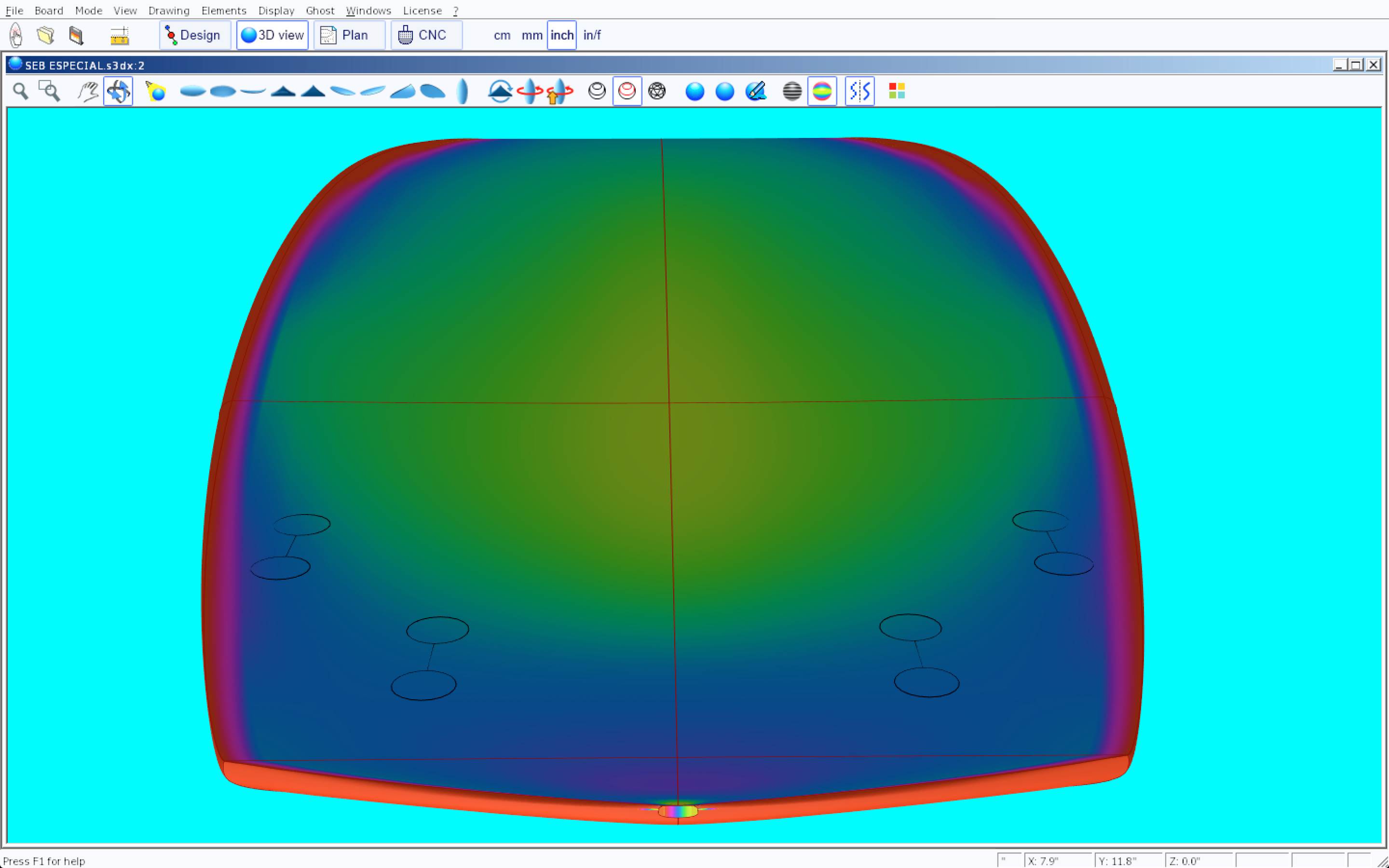1389x868 pixels.
Task: Show wireframe mesh sphere rendering
Action: tap(656, 91)
